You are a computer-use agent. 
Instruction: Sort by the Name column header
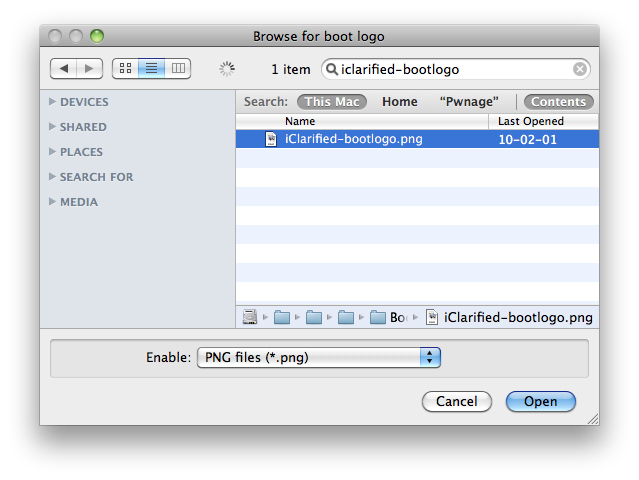pyautogui.click(x=362, y=121)
